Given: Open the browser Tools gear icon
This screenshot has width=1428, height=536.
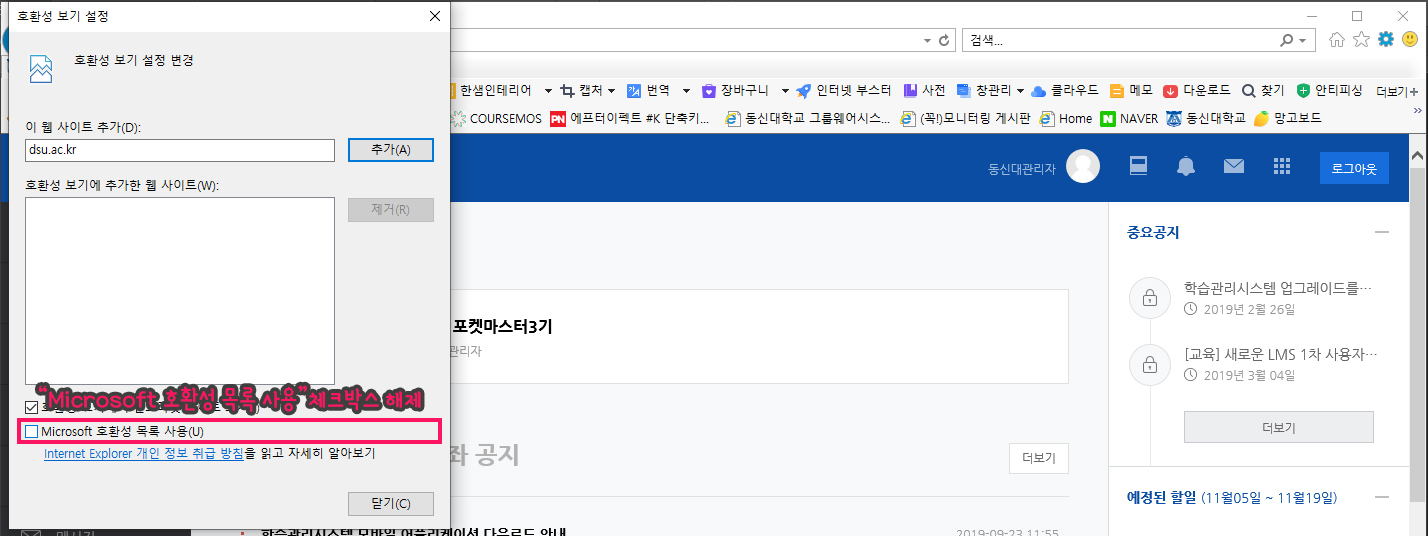Looking at the screenshot, I should pyautogui.click(x=1386, y=40).
